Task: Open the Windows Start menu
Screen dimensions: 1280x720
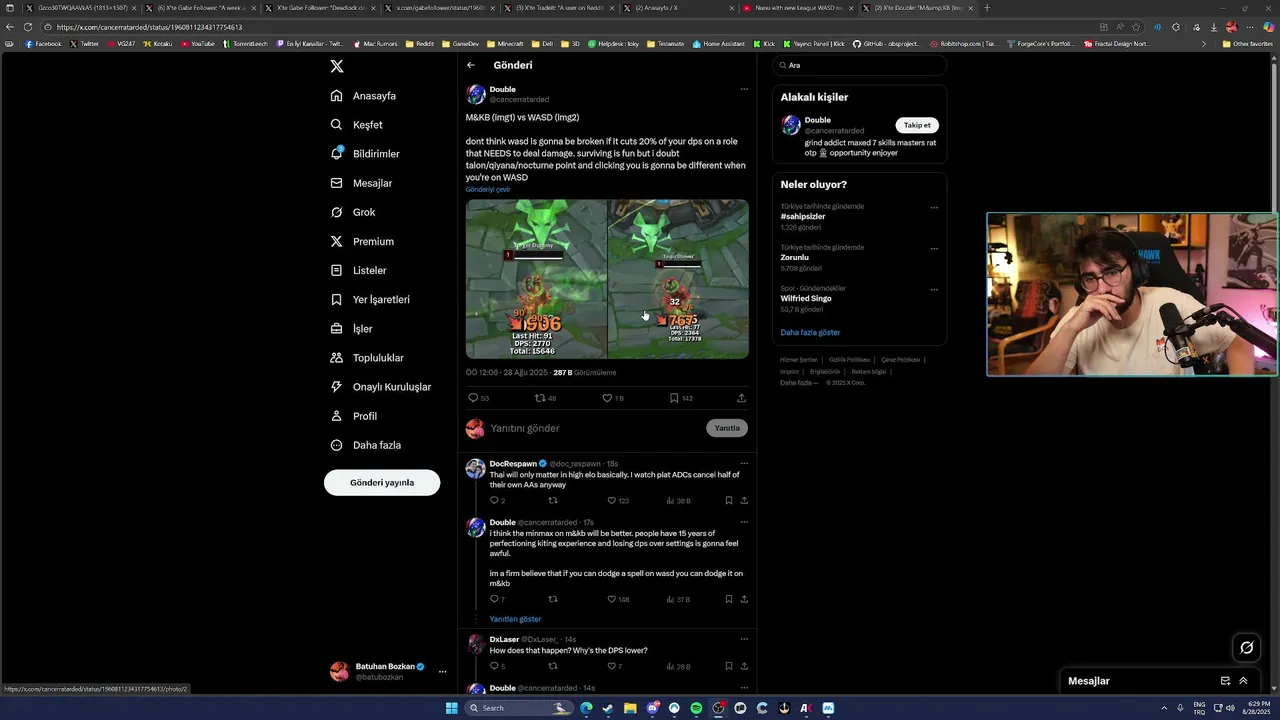Action: [452, 708]
